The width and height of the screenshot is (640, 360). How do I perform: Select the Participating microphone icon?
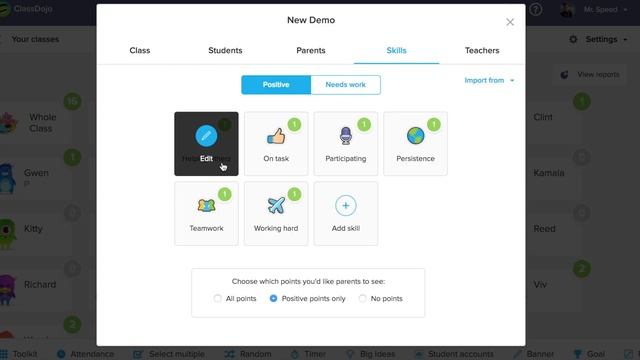point(346,136)
